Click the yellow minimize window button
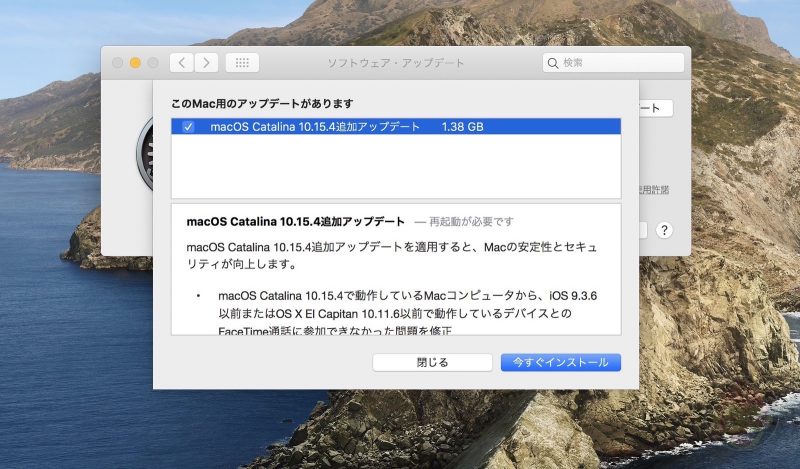This screenshot has width=800, height=469. (x=135, y=63)
